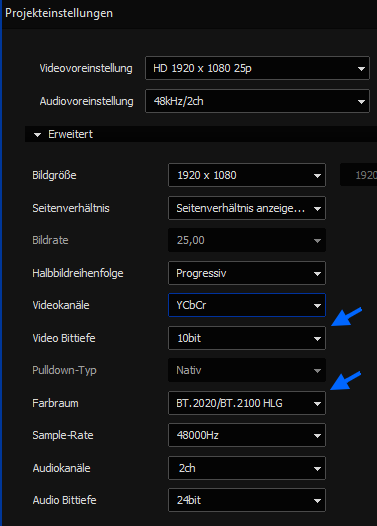Image resolution: width=377 pixels, height=526 pixels.
Task: Open the Seitenverhältnis dropdown
Action: pyautogui.click(x=247, y=208)
